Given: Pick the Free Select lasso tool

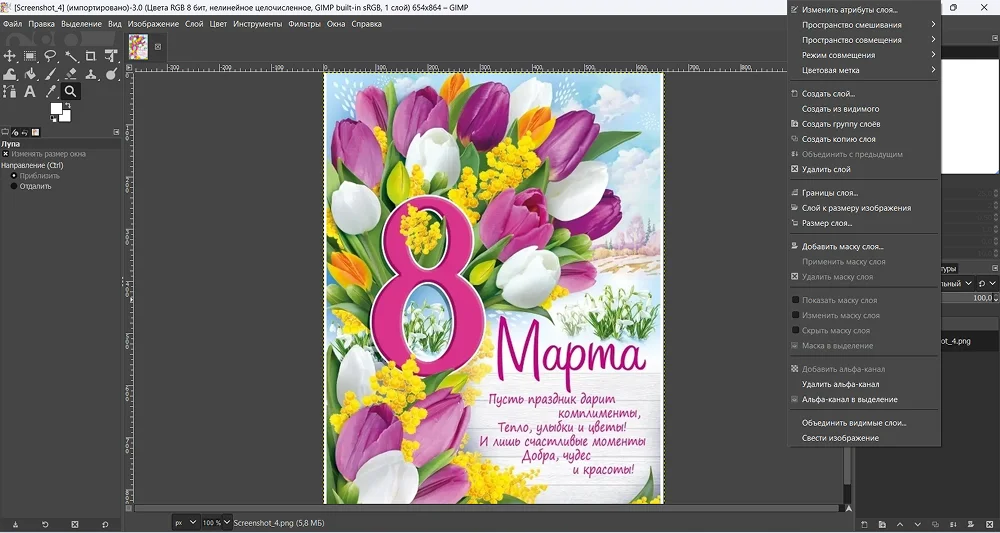Looking at the screenshot, I should click(x=50, y=56).
